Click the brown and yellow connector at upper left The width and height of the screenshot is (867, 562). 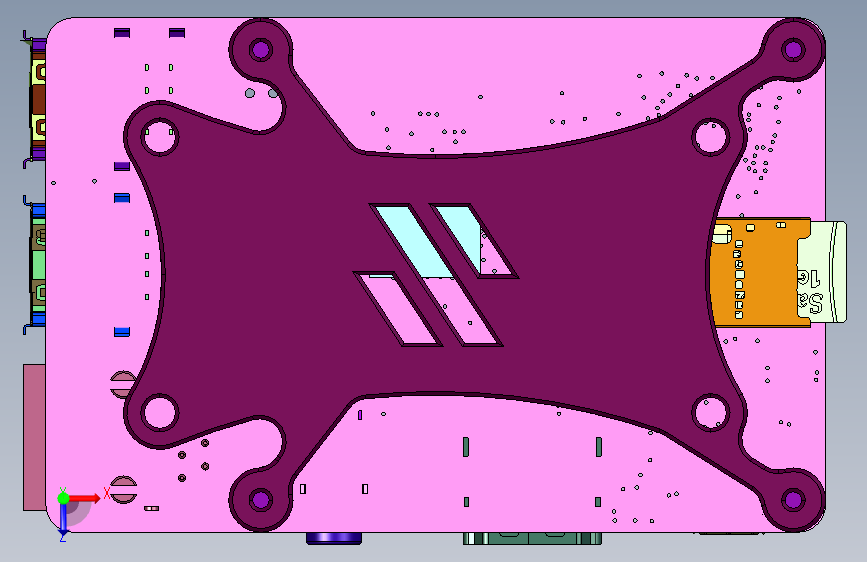(x=38, y=100)
